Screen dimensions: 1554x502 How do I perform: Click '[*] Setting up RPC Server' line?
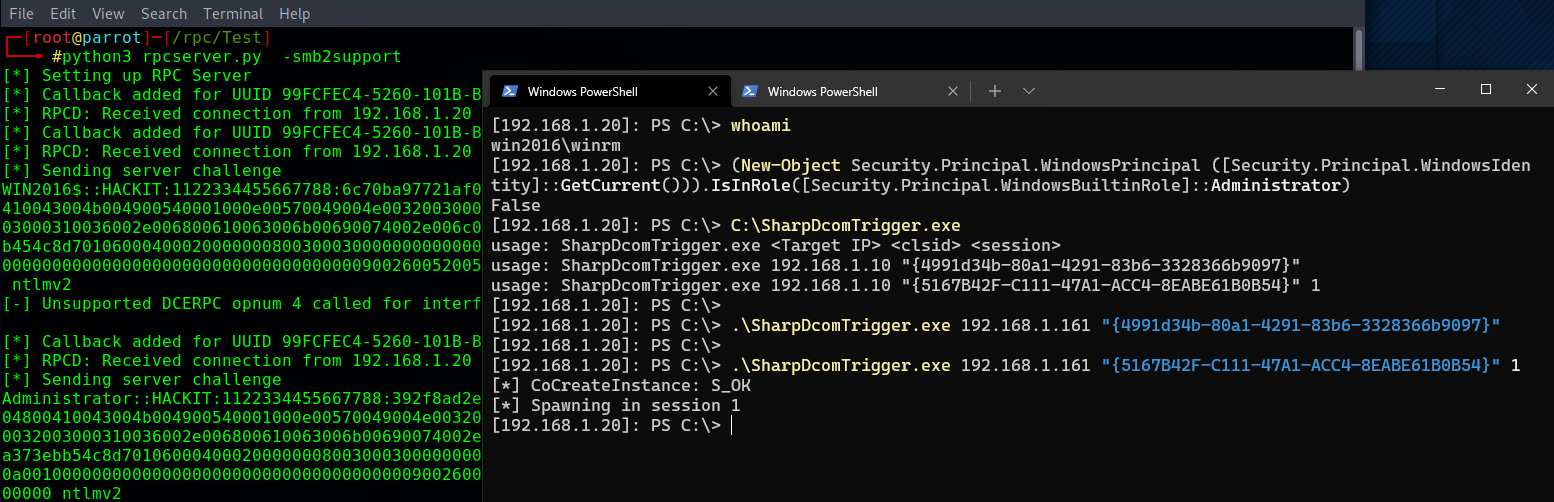tap(127, 76)
